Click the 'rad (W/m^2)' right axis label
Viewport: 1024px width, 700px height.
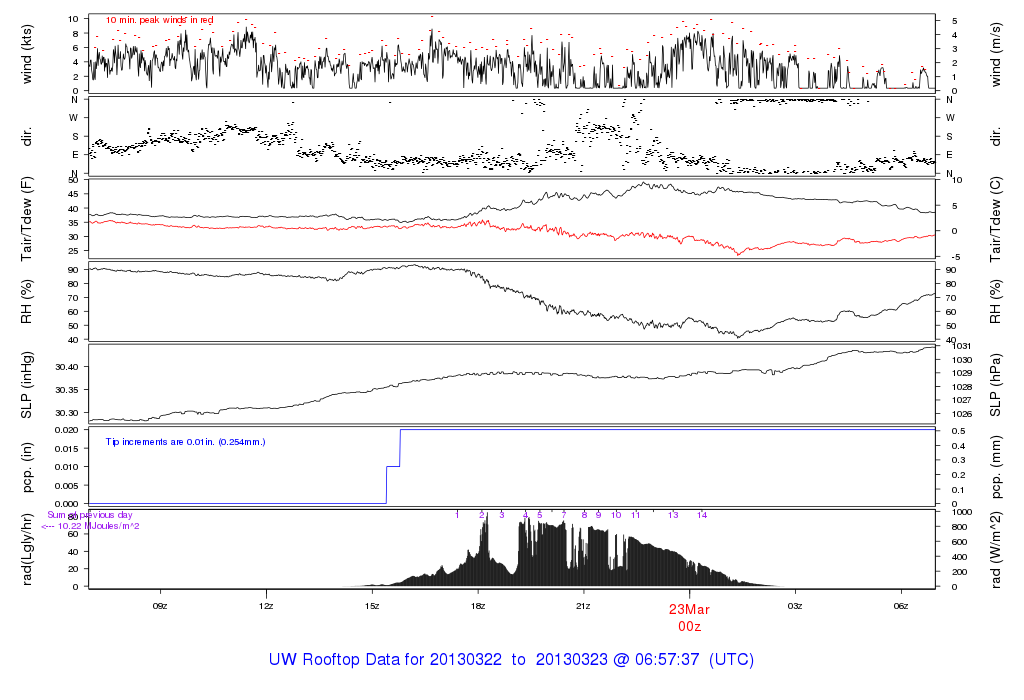pos(994,549)
